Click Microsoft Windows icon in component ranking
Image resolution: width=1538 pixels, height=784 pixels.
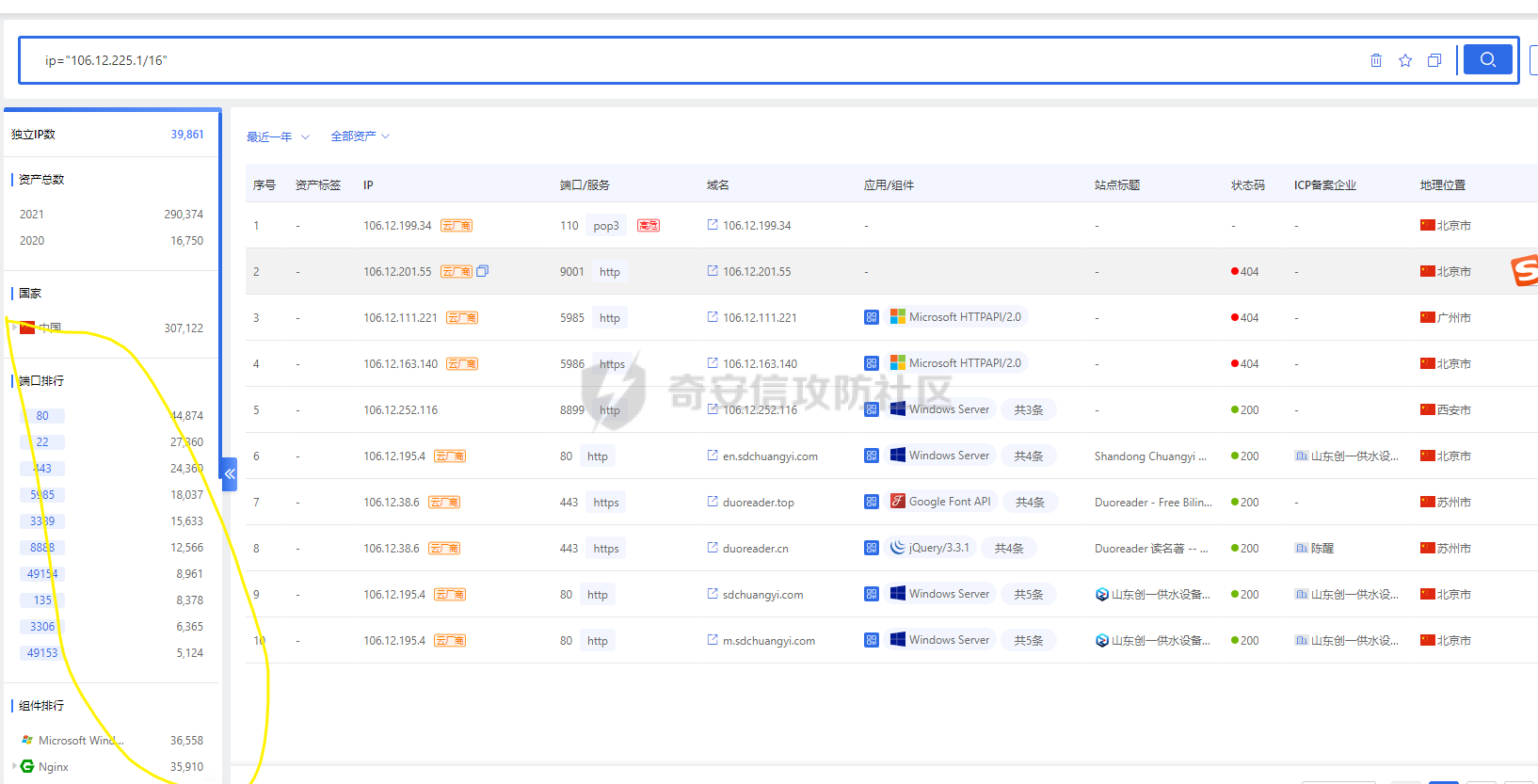tap(27, 740)
